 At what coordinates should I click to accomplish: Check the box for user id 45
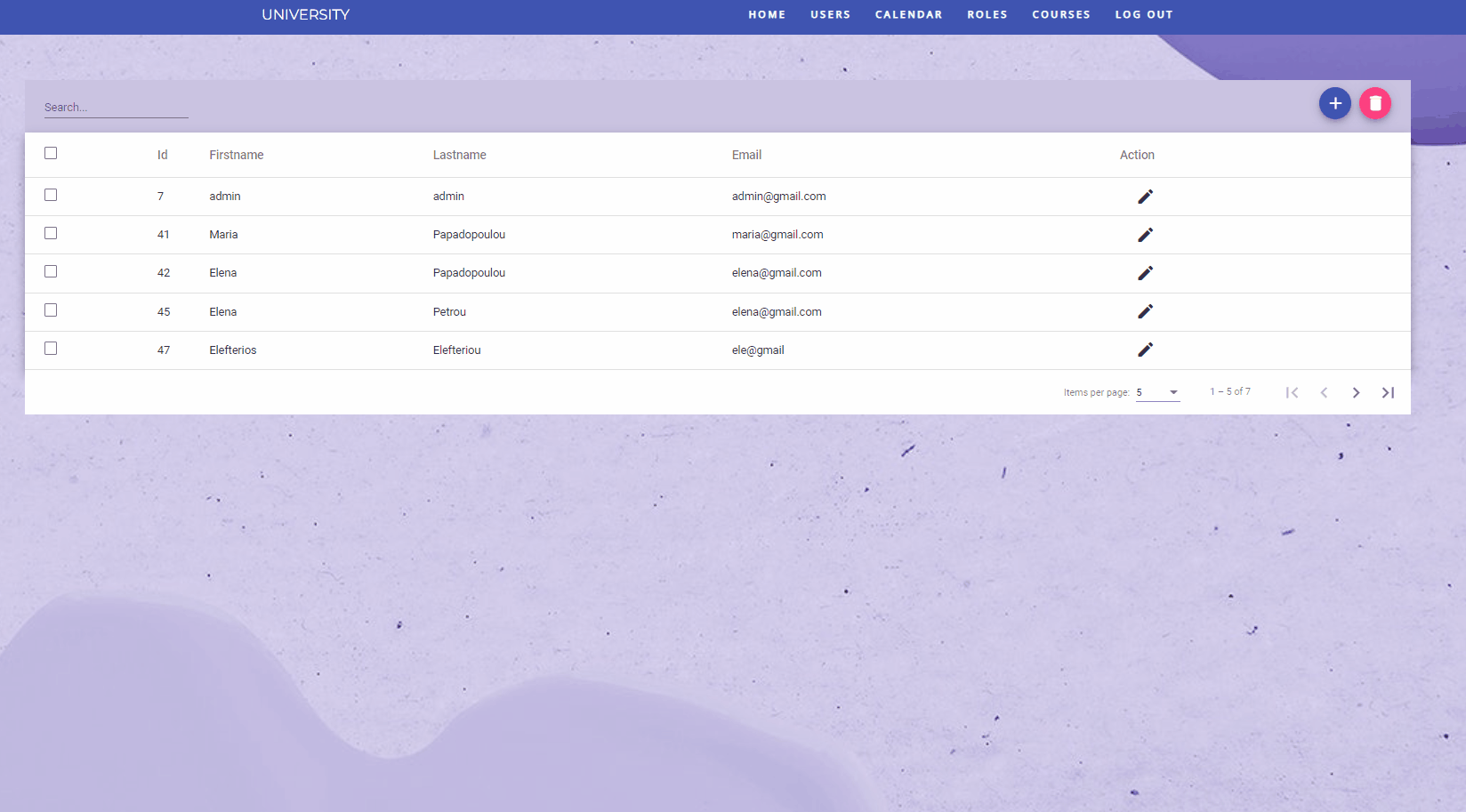tap(51, 310)
